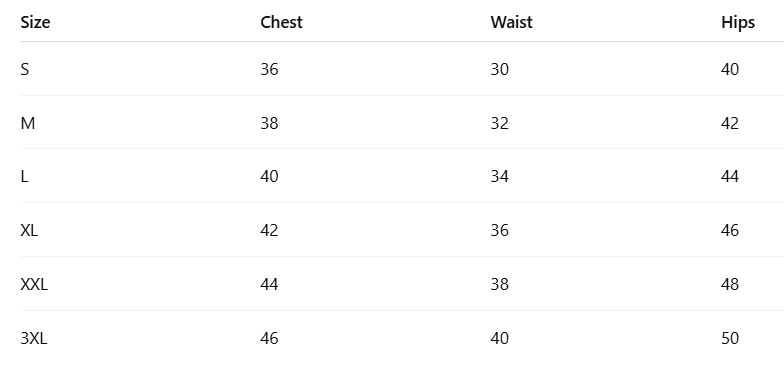
Task: Click waist value 38 for size XXL
Action: (500, 284)
